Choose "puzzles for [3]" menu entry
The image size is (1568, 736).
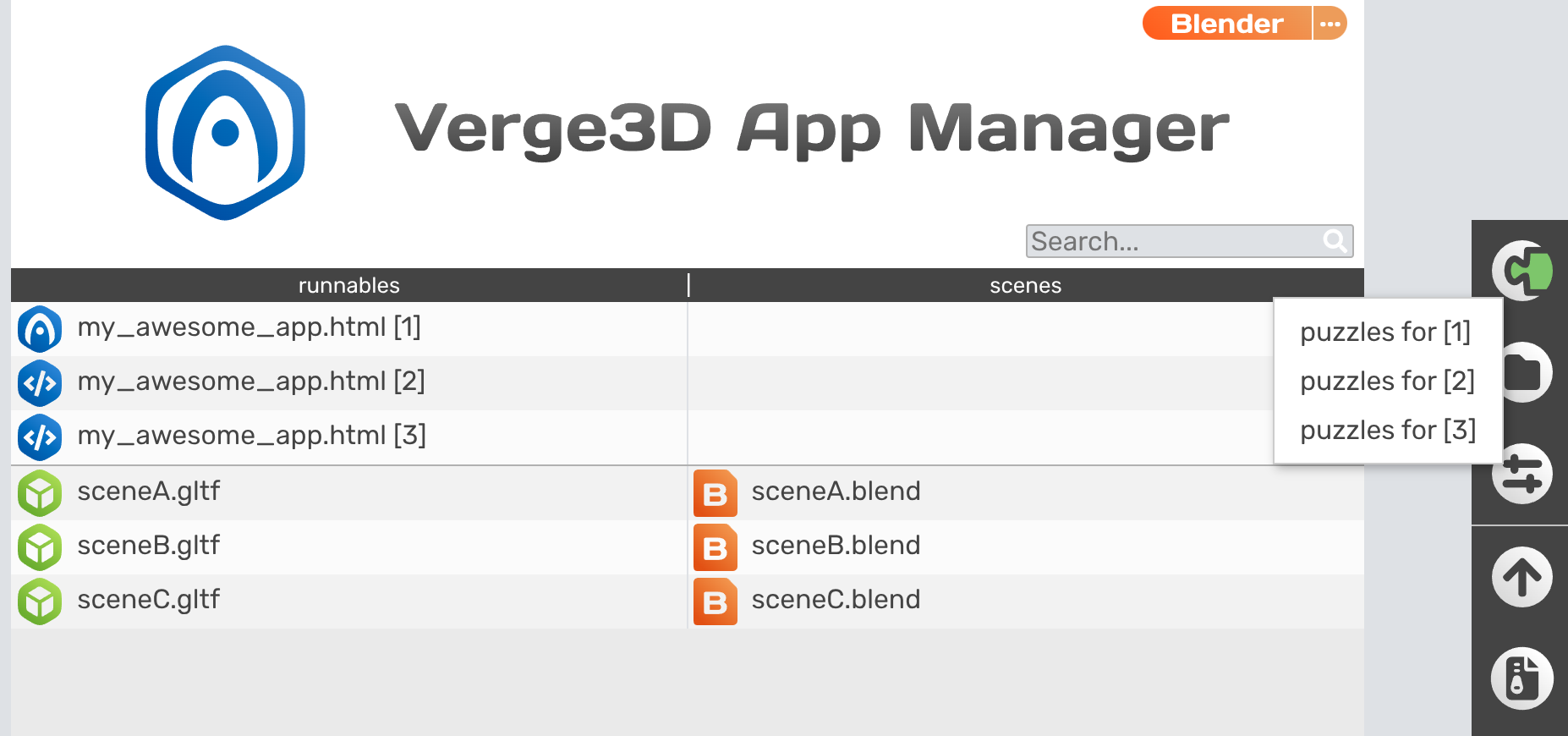pyautogui.click(x=1387, y=430)
